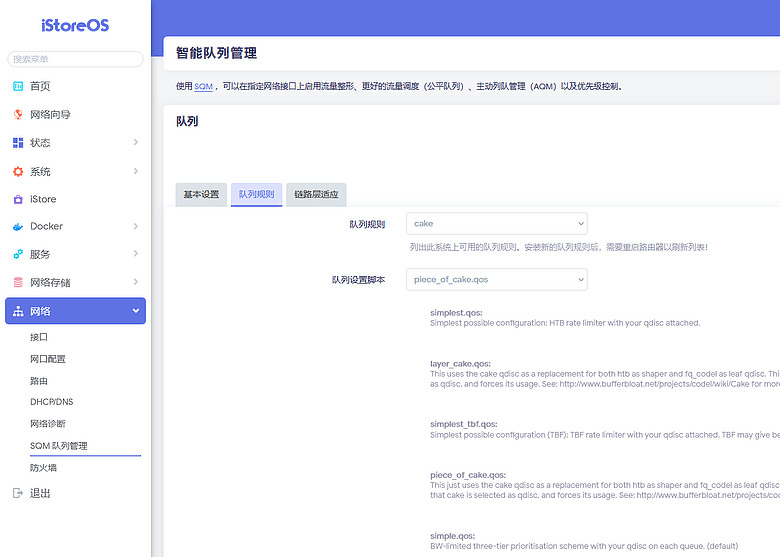780x557 pixels.
Task: Switch to the 基本设置 tab
Action: 201,194
